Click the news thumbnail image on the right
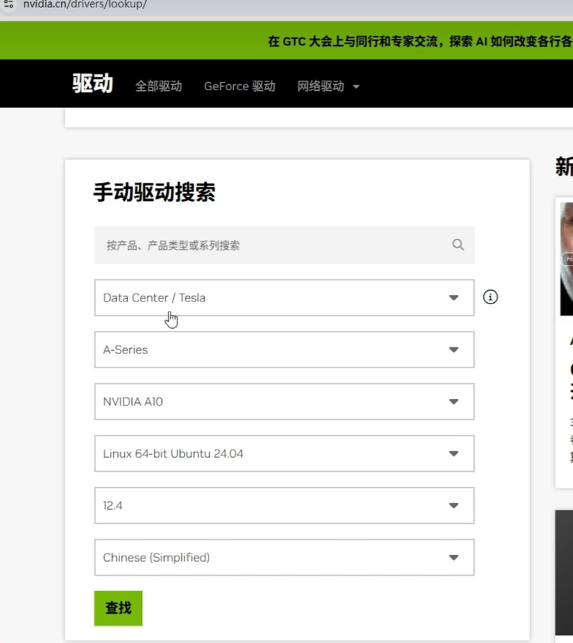The width and height of the screenshot is (573, 643). pyautogui.click(x=566, y=259)
